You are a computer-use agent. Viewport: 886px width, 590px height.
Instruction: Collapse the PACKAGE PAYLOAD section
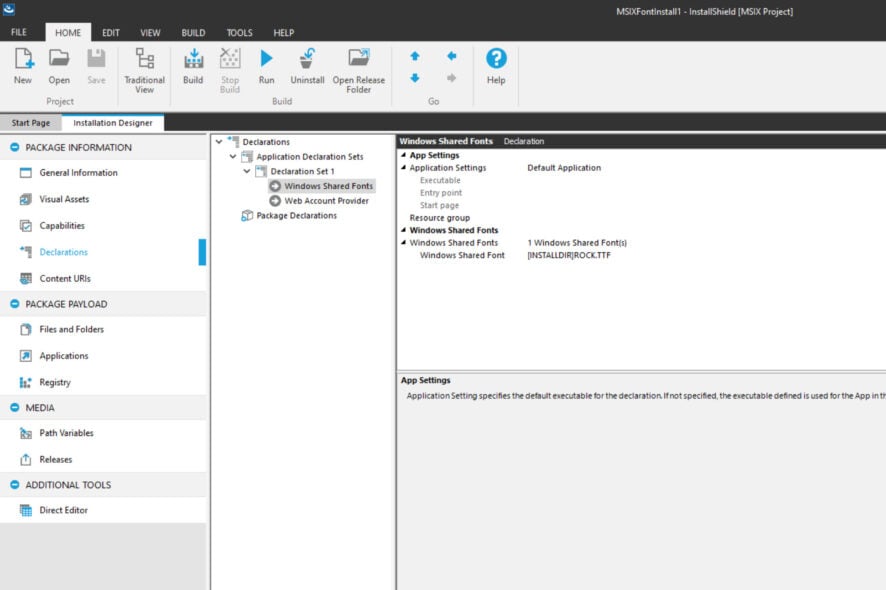click(15, 304)
